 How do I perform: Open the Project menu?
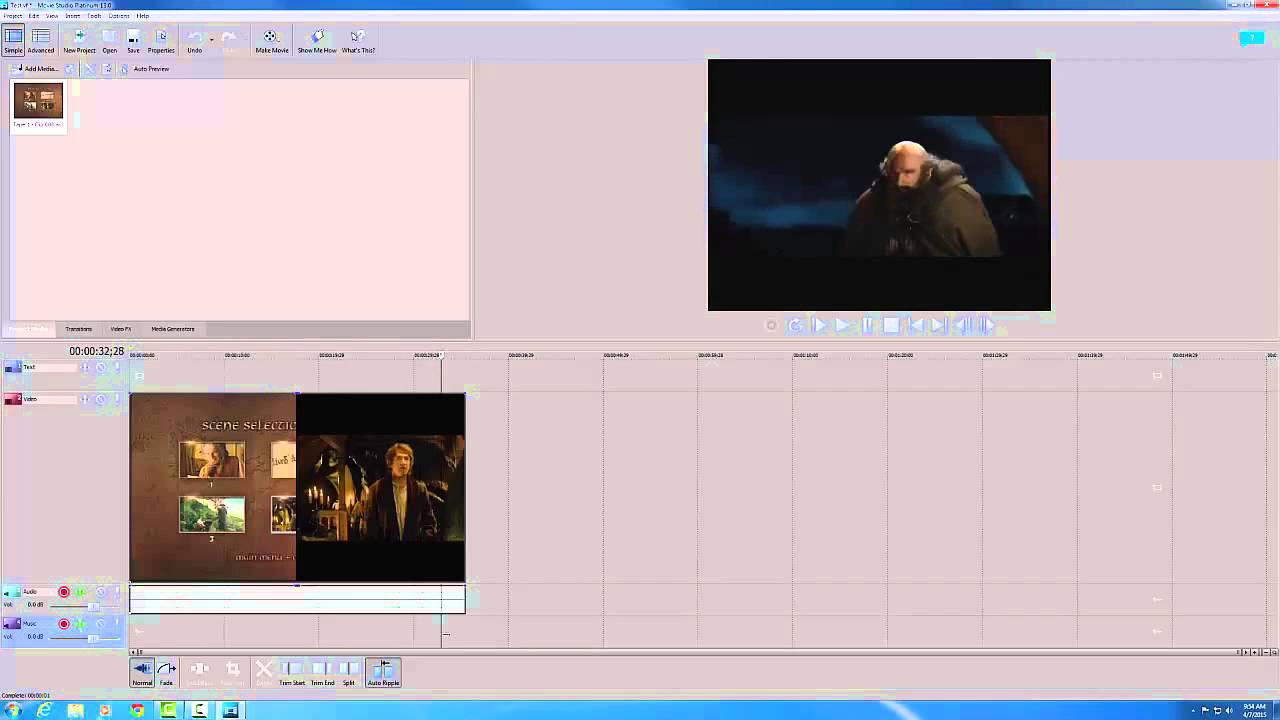tap(12, 16)
